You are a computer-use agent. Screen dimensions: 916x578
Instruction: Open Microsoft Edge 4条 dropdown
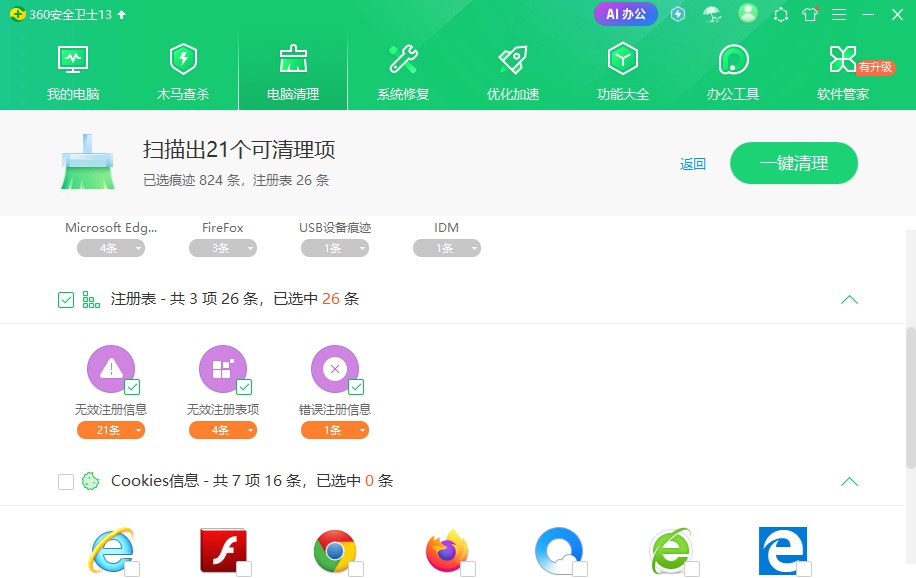point(111,248)
